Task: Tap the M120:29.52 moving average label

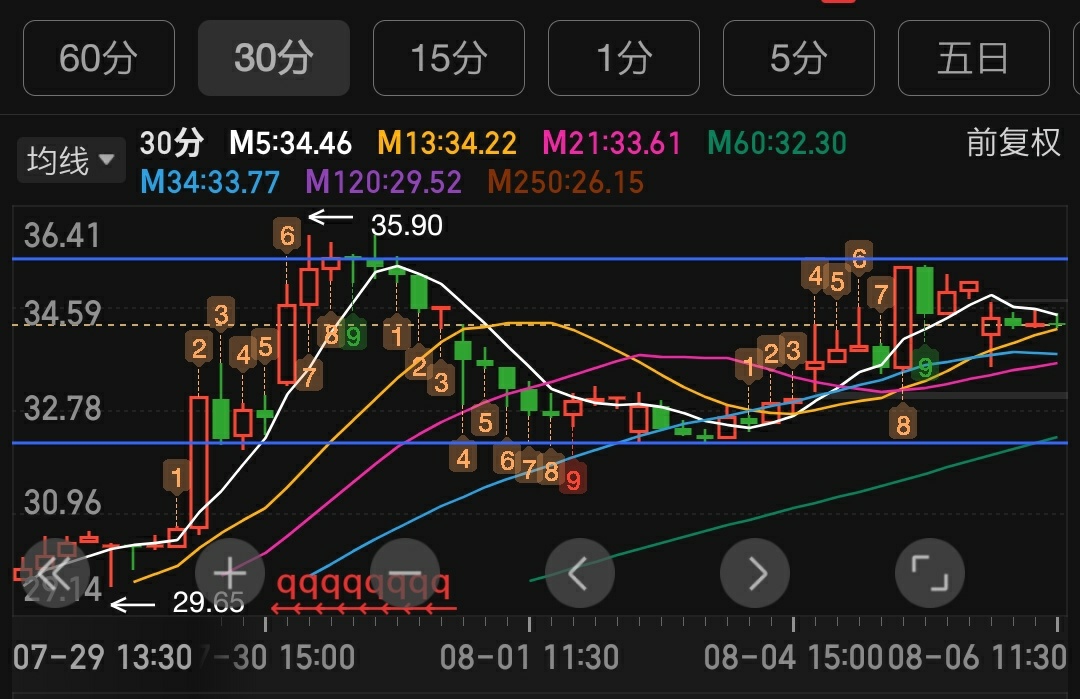Action: 384,182
